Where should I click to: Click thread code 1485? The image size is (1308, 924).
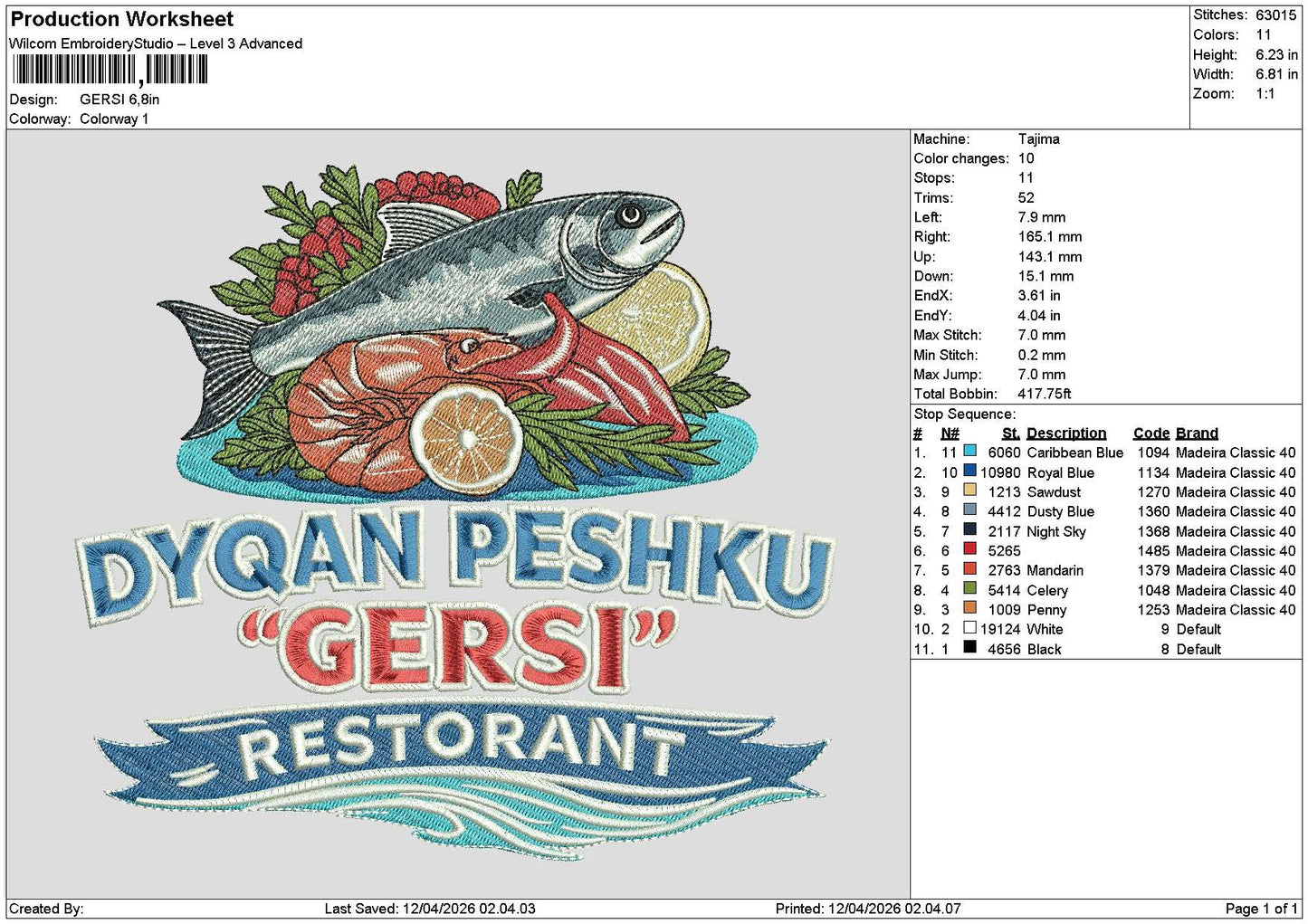pyautogui.click(x=1154, y=551)
